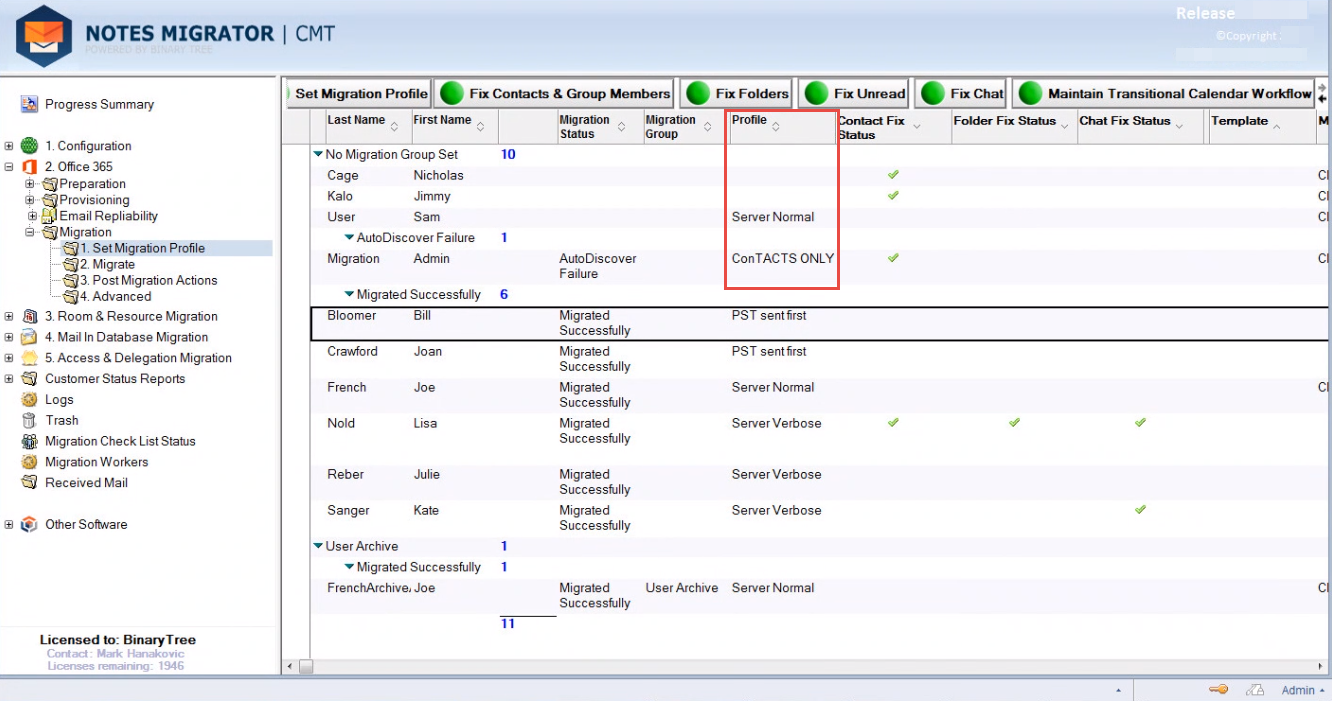The width and height of the screenshot is (1332, 701).
Task: Sort by the Last Name column header
Action: [x=356, y=120]
